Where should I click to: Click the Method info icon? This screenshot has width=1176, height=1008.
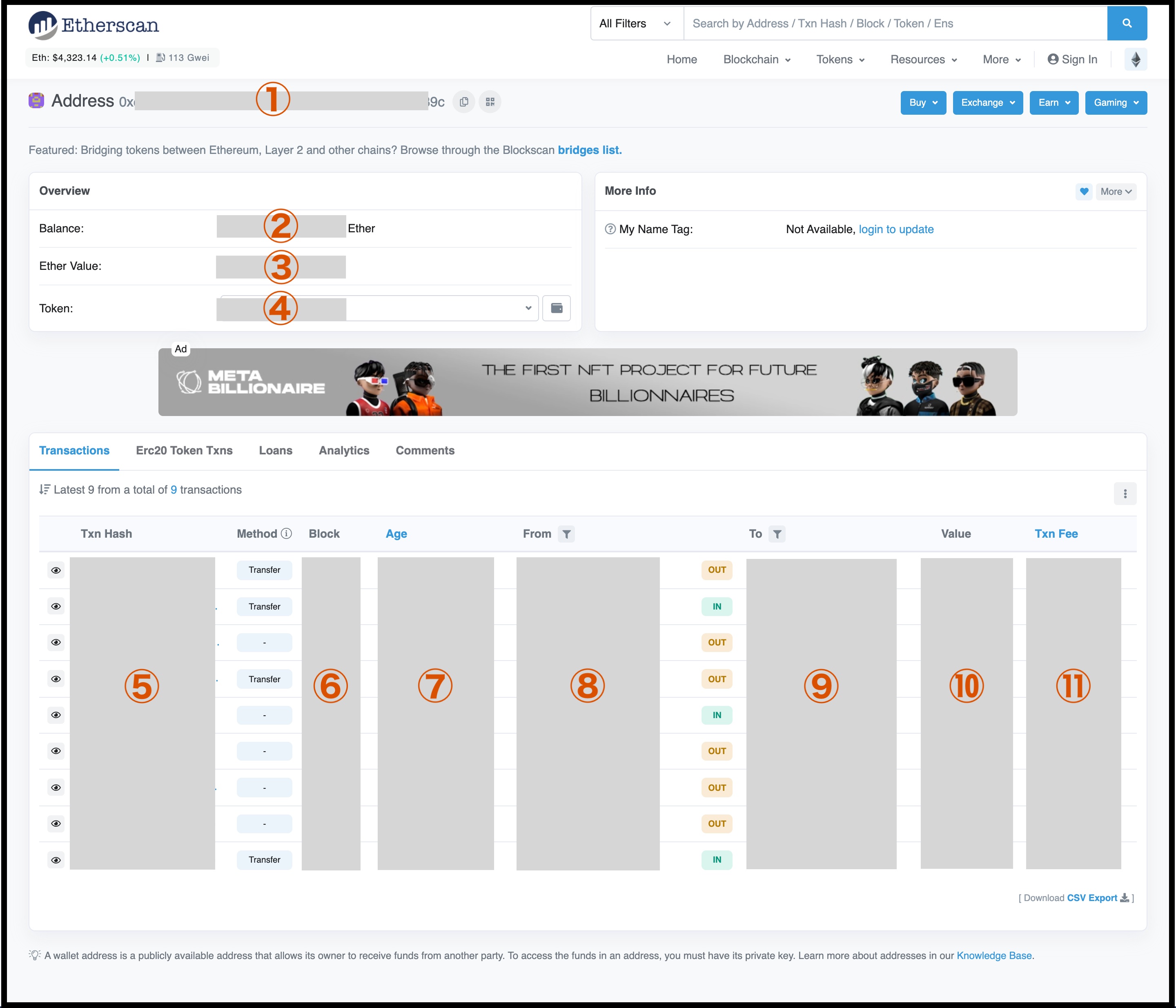tap(287, 533)
